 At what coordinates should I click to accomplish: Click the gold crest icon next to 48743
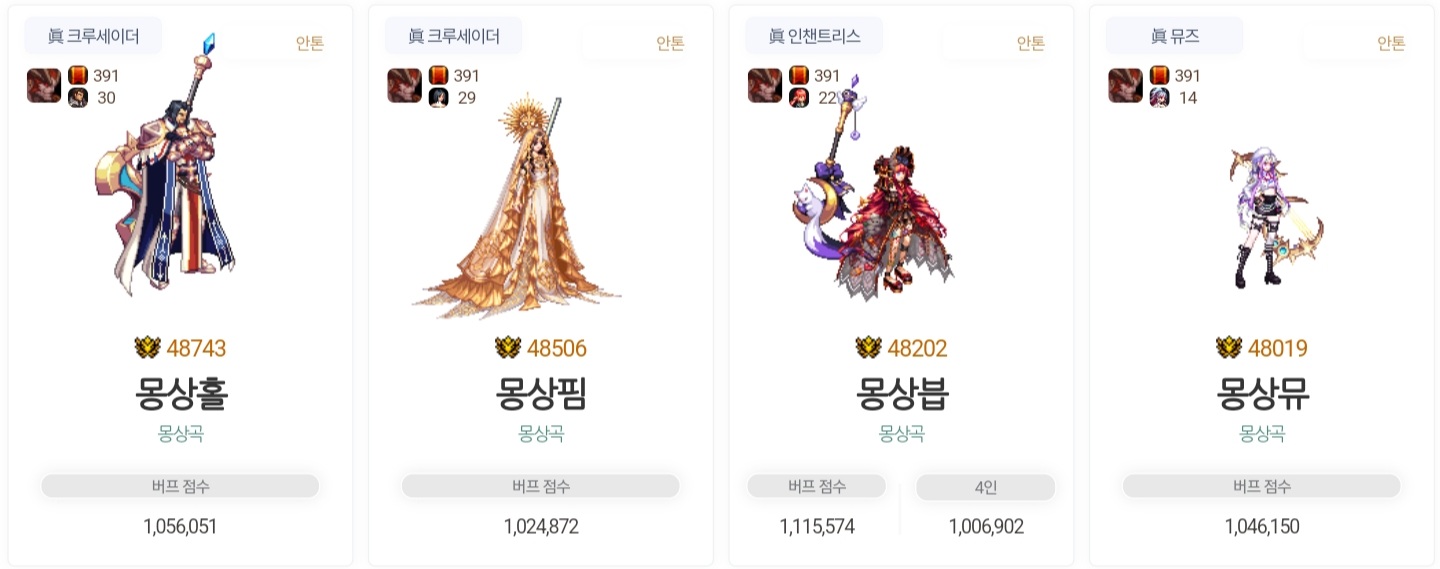tap(148, 348)
